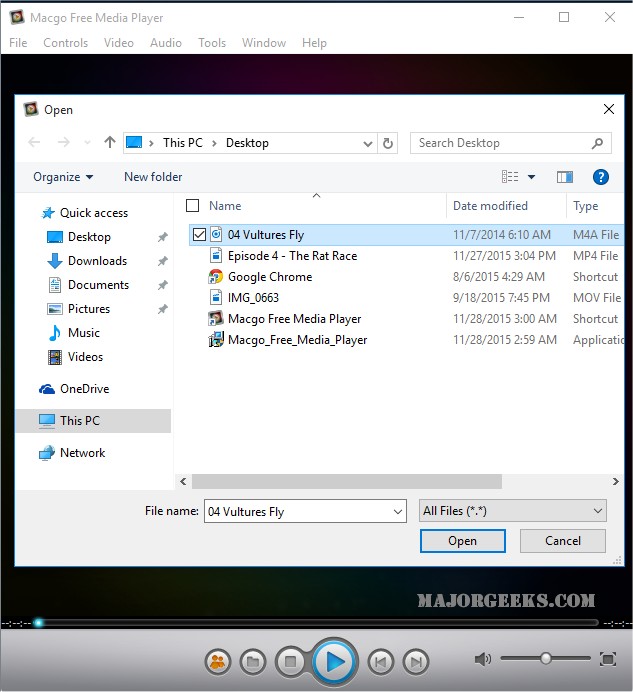Open Pictures in navigation pane
Image resolution: width=633 pixels, height=692 pixels.
pyautogui.click(x=89, y=309)
